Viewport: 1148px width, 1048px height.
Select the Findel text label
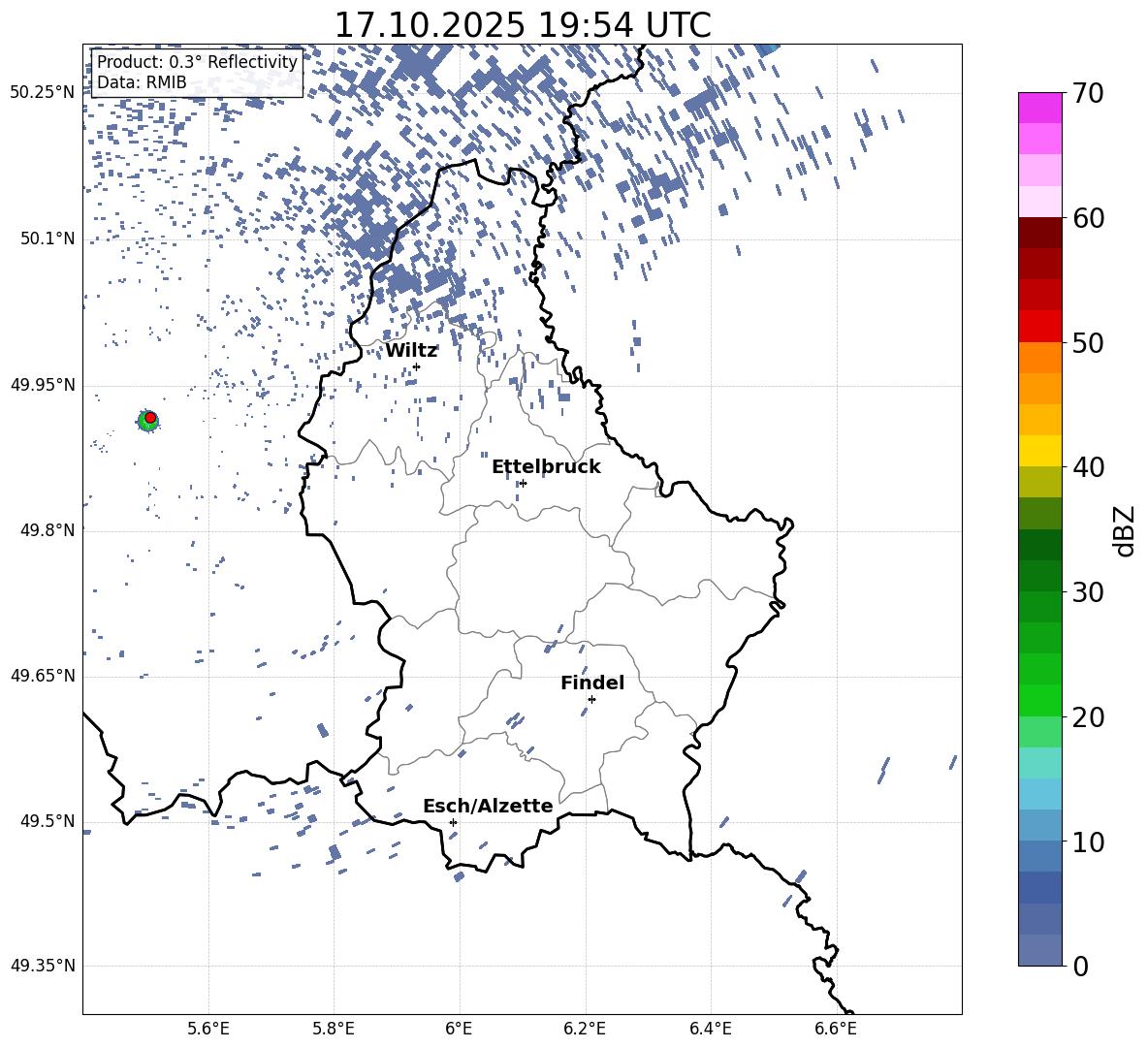tap(591, 683)
